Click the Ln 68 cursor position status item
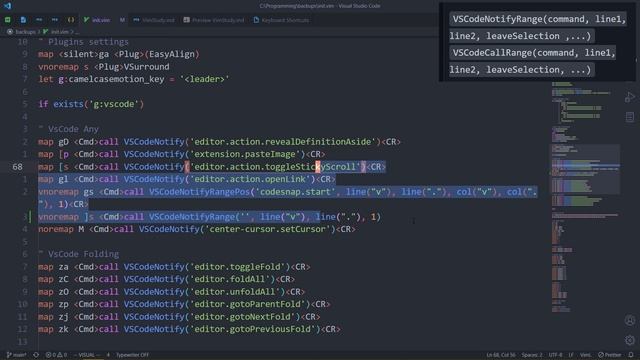Screen dimensions: 640x360 (x=501, y=355)
